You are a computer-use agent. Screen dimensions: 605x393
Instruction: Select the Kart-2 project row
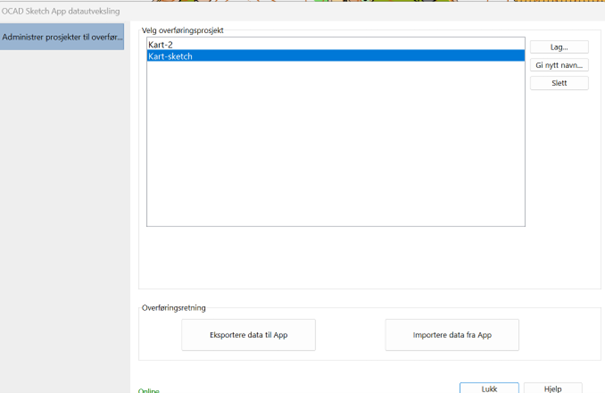(x=336, y=44)
